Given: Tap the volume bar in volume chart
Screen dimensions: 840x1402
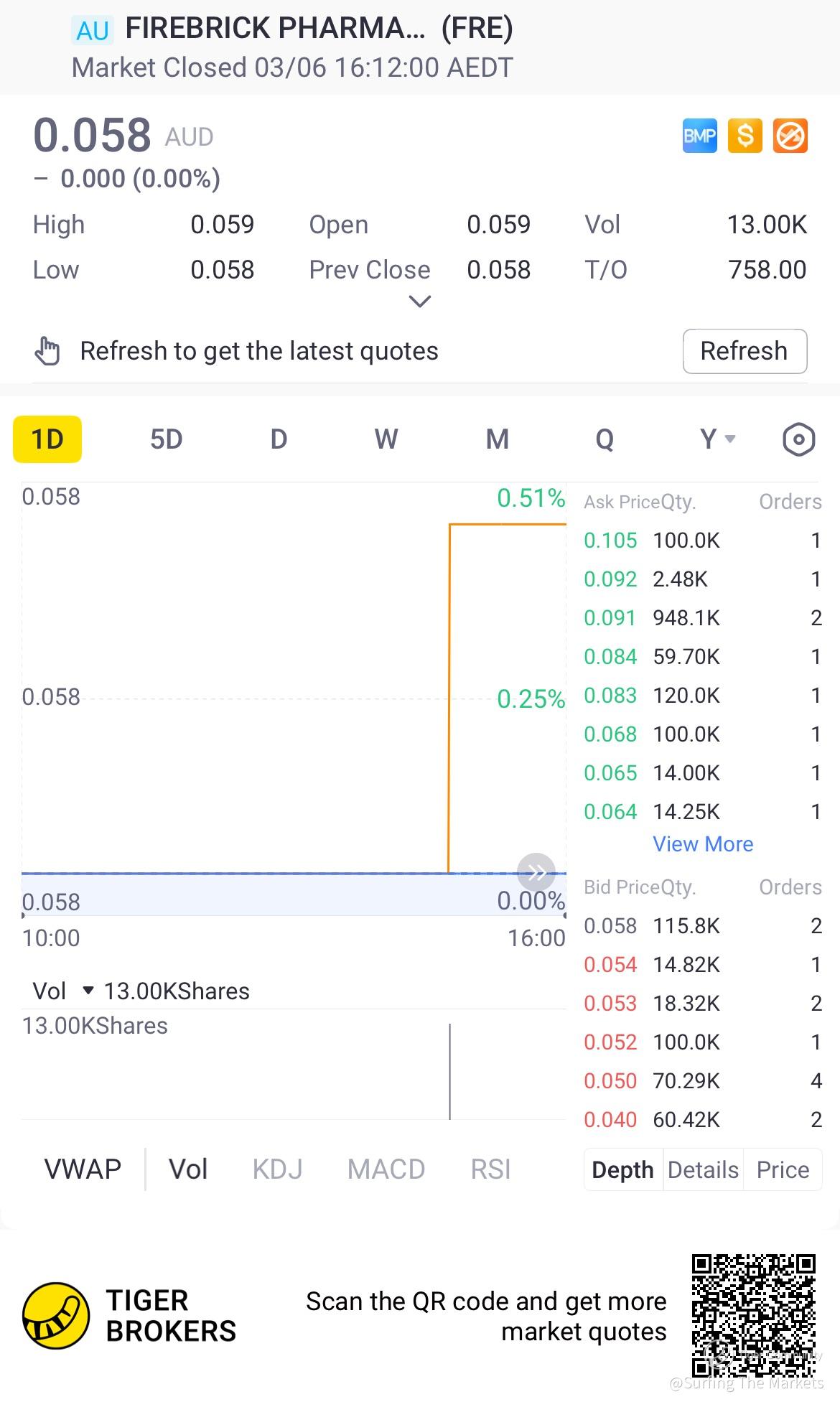Looking at the screenshot, I should click(450, 1071).
